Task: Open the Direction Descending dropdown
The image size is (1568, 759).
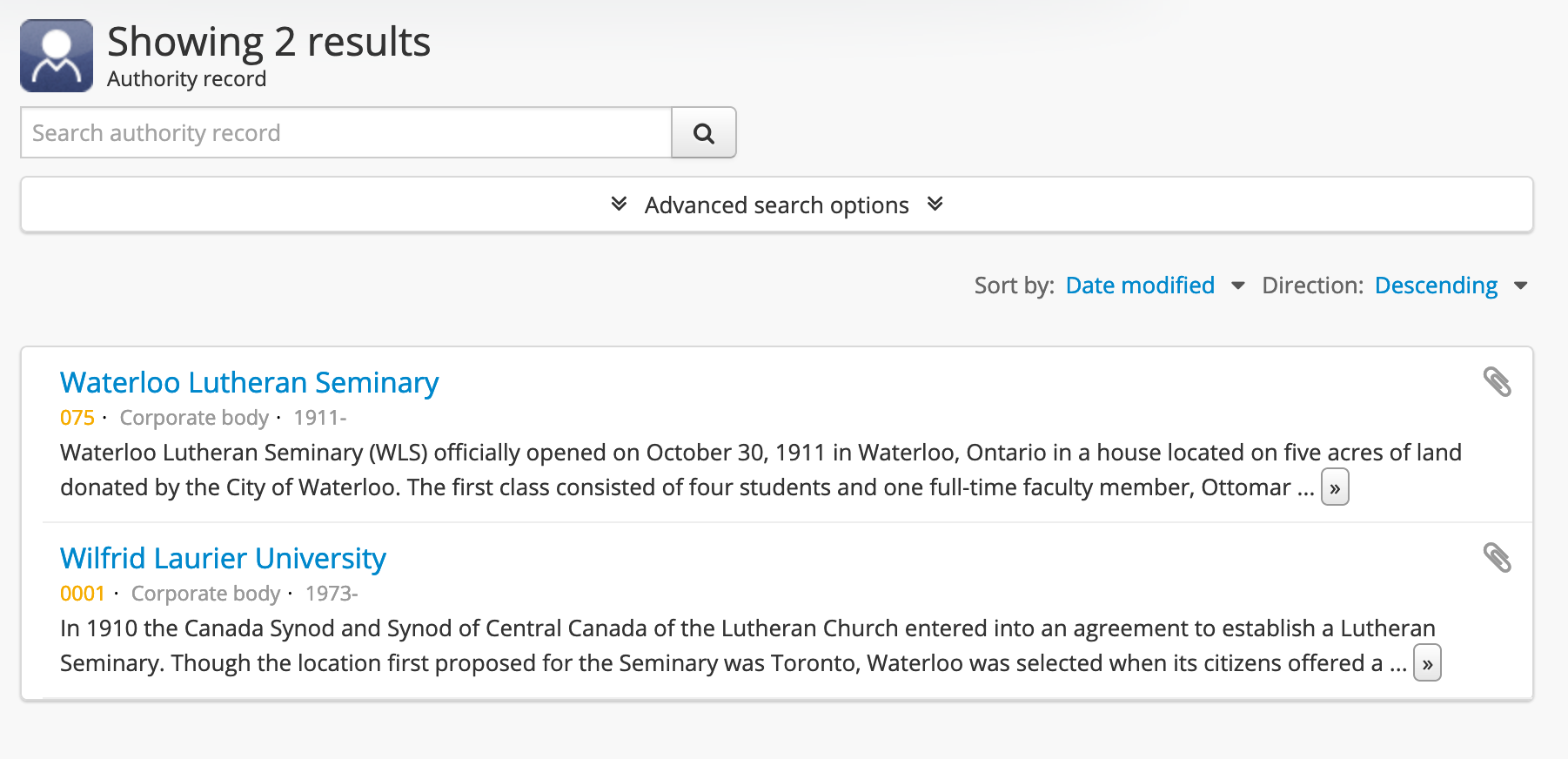Action: [x=1436, y=285]
